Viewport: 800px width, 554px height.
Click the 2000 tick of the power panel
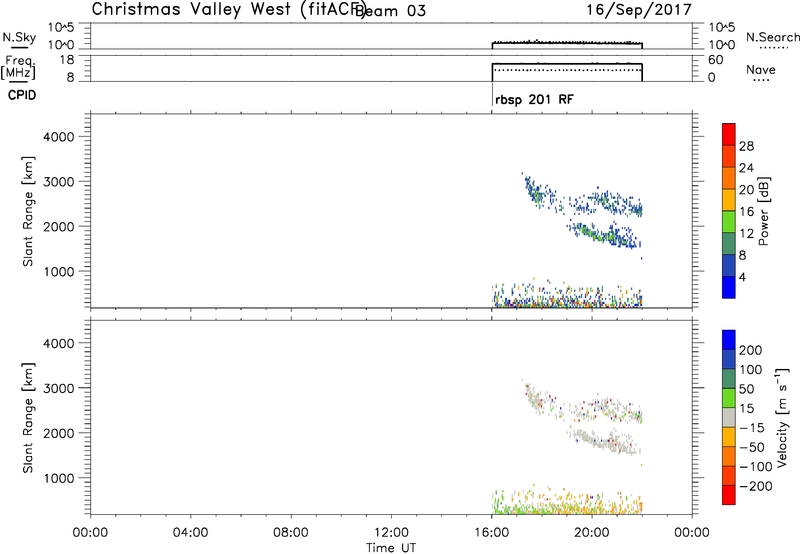(59, 226)
